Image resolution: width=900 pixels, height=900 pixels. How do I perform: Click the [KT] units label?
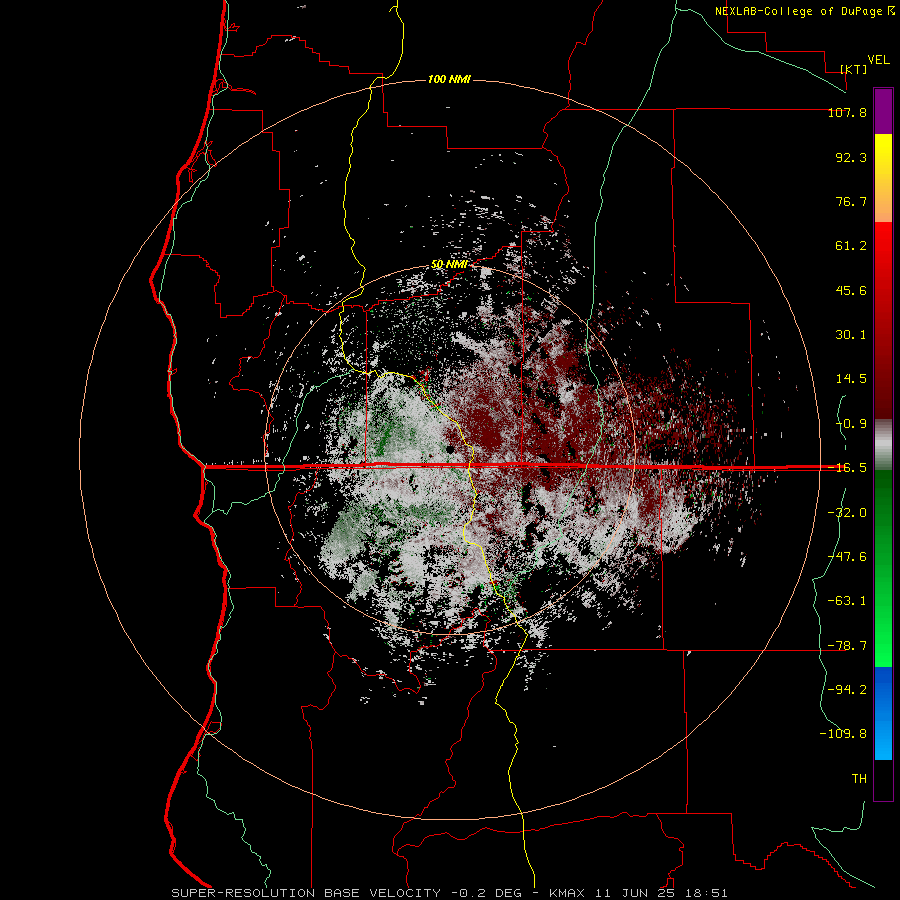854,69
